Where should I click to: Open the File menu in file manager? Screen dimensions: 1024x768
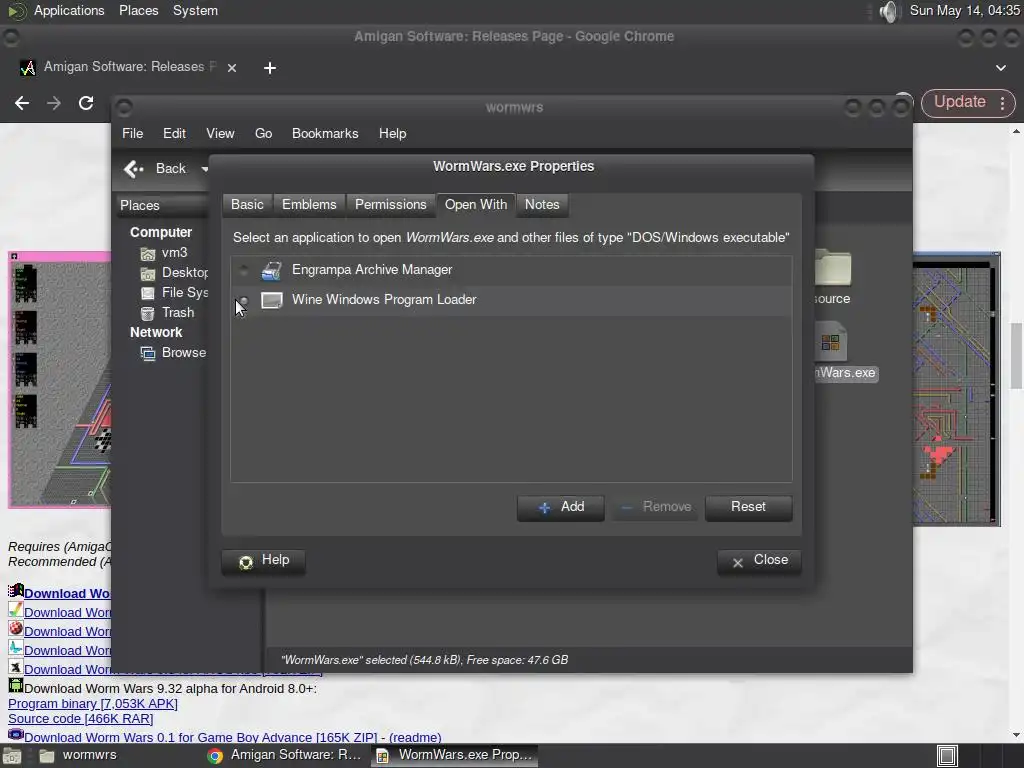[133, 133]
